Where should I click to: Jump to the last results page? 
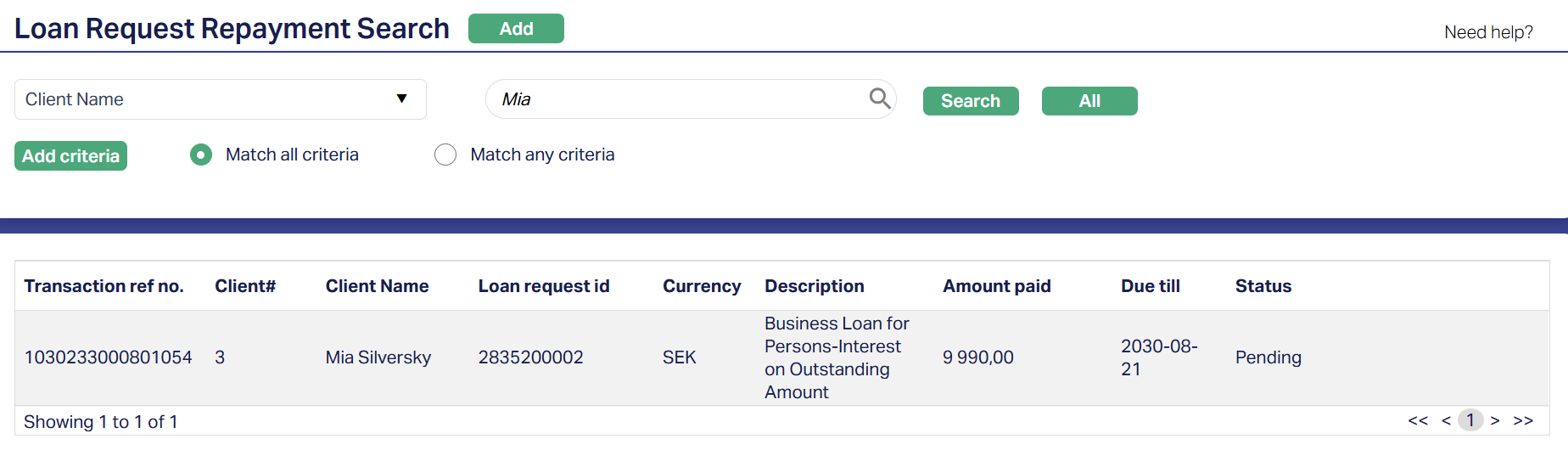pyautogui.click(x=1523, y=421)
